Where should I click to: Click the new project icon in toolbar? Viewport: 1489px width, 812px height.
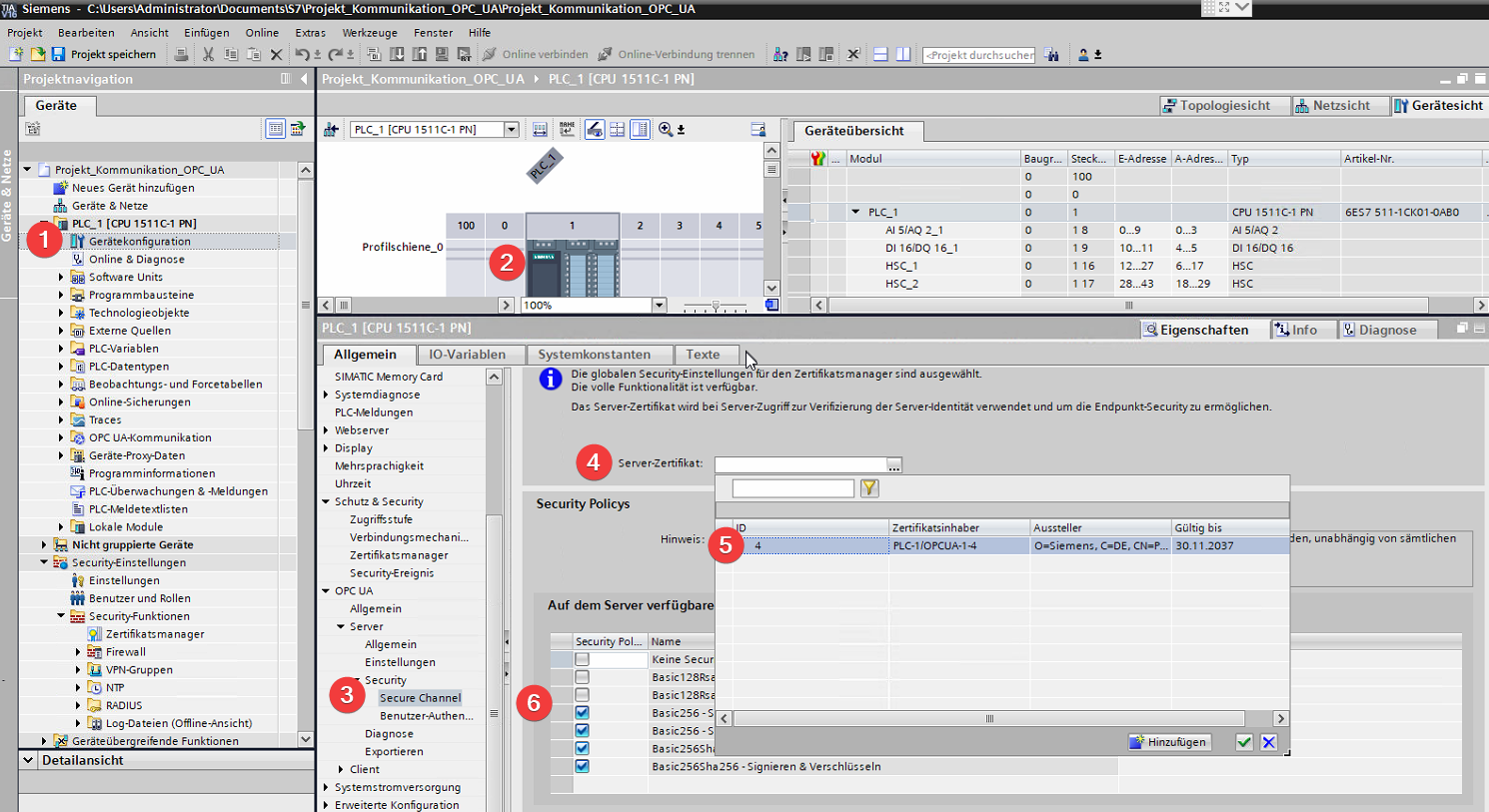pyautogui.click(x=16, y=54)
